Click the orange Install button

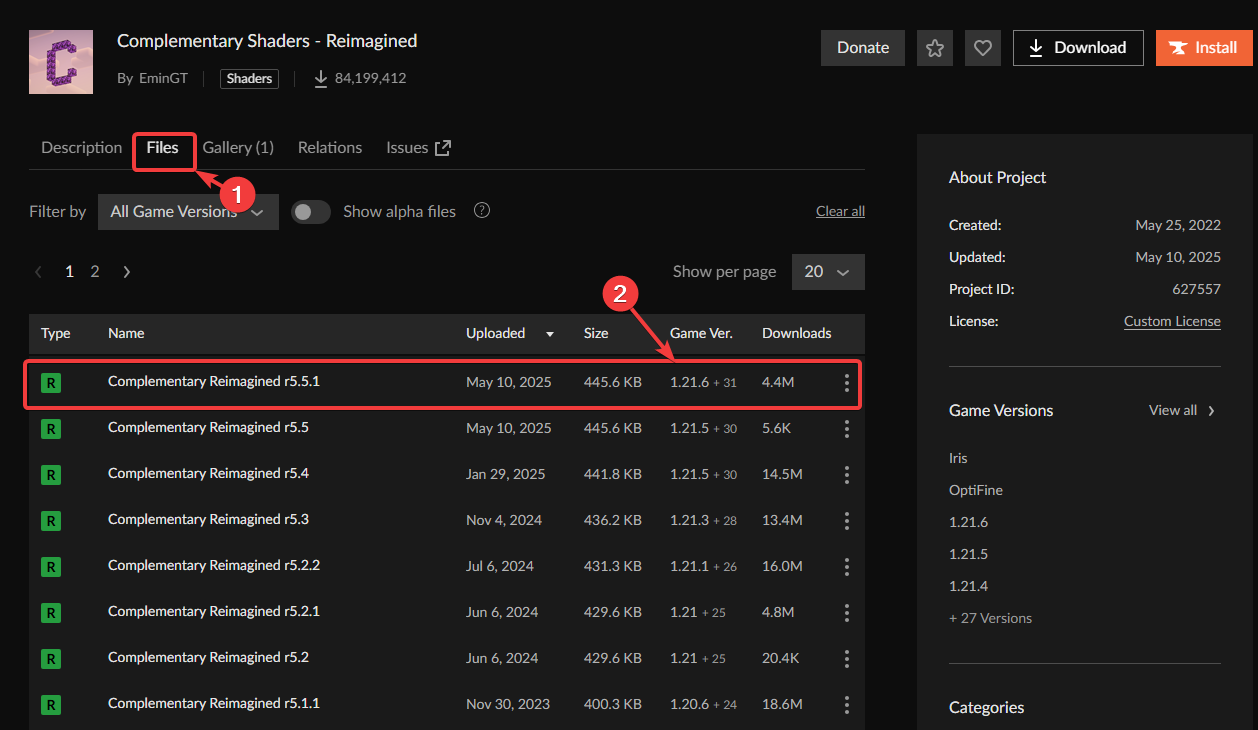1203,48
